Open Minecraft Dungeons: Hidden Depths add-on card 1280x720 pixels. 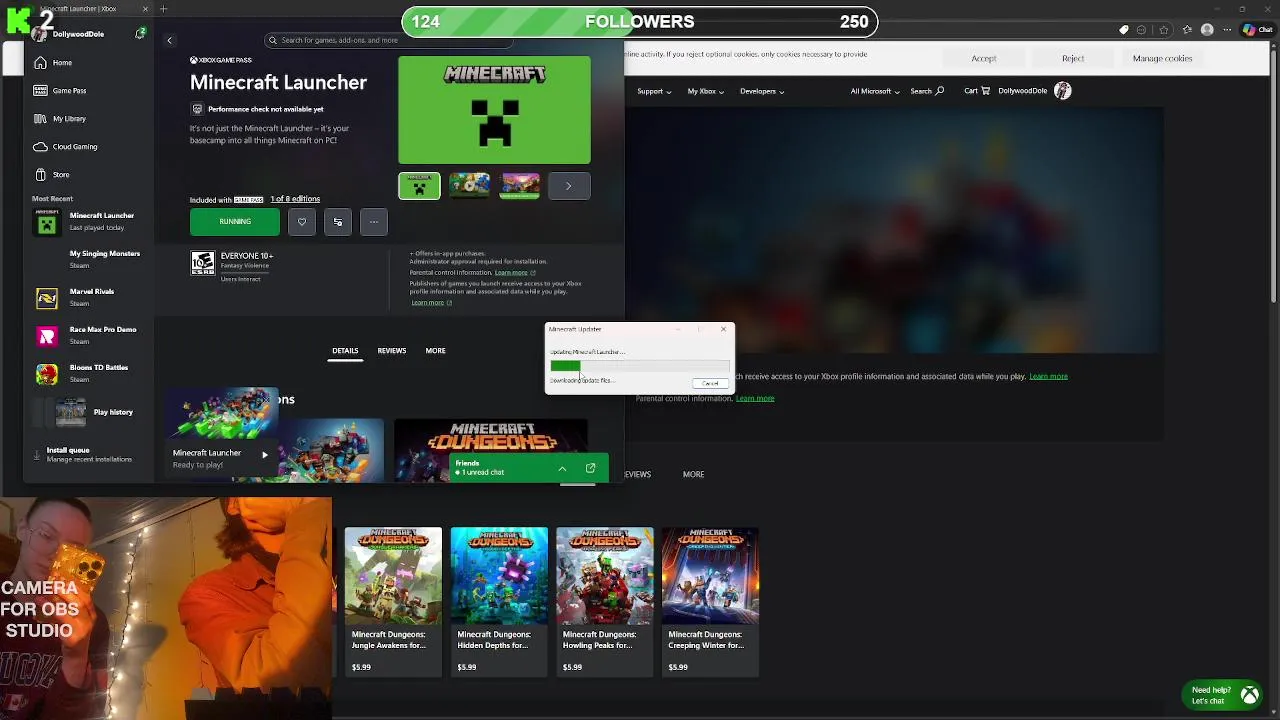pos(499,602)
